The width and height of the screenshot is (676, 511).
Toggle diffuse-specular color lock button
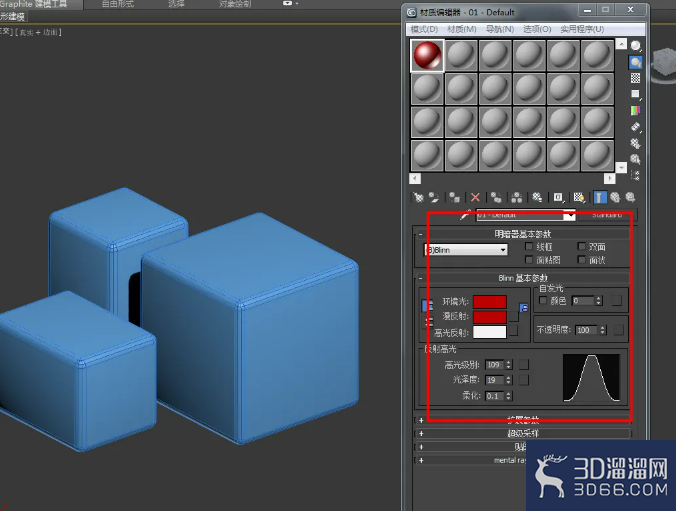(427, 321)
